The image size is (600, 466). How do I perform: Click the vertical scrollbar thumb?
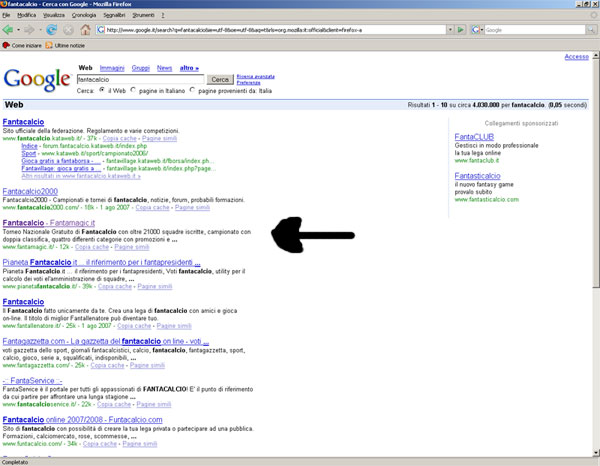coord(596,173)
